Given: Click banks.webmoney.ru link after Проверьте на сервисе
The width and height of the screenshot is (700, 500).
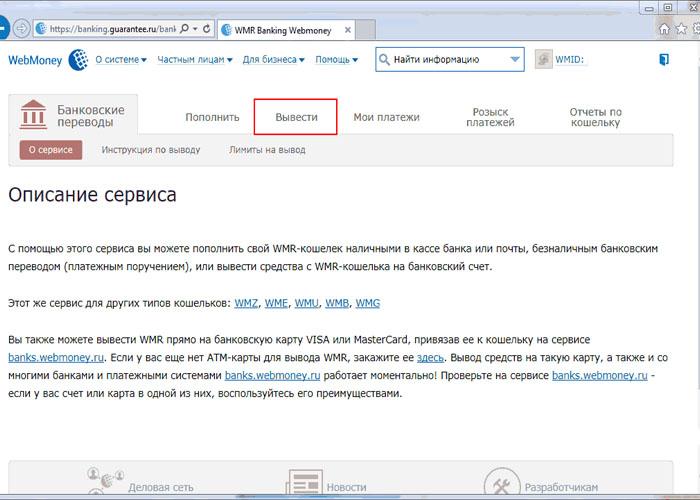Looking at the screenshot, I should coord(600,375).
